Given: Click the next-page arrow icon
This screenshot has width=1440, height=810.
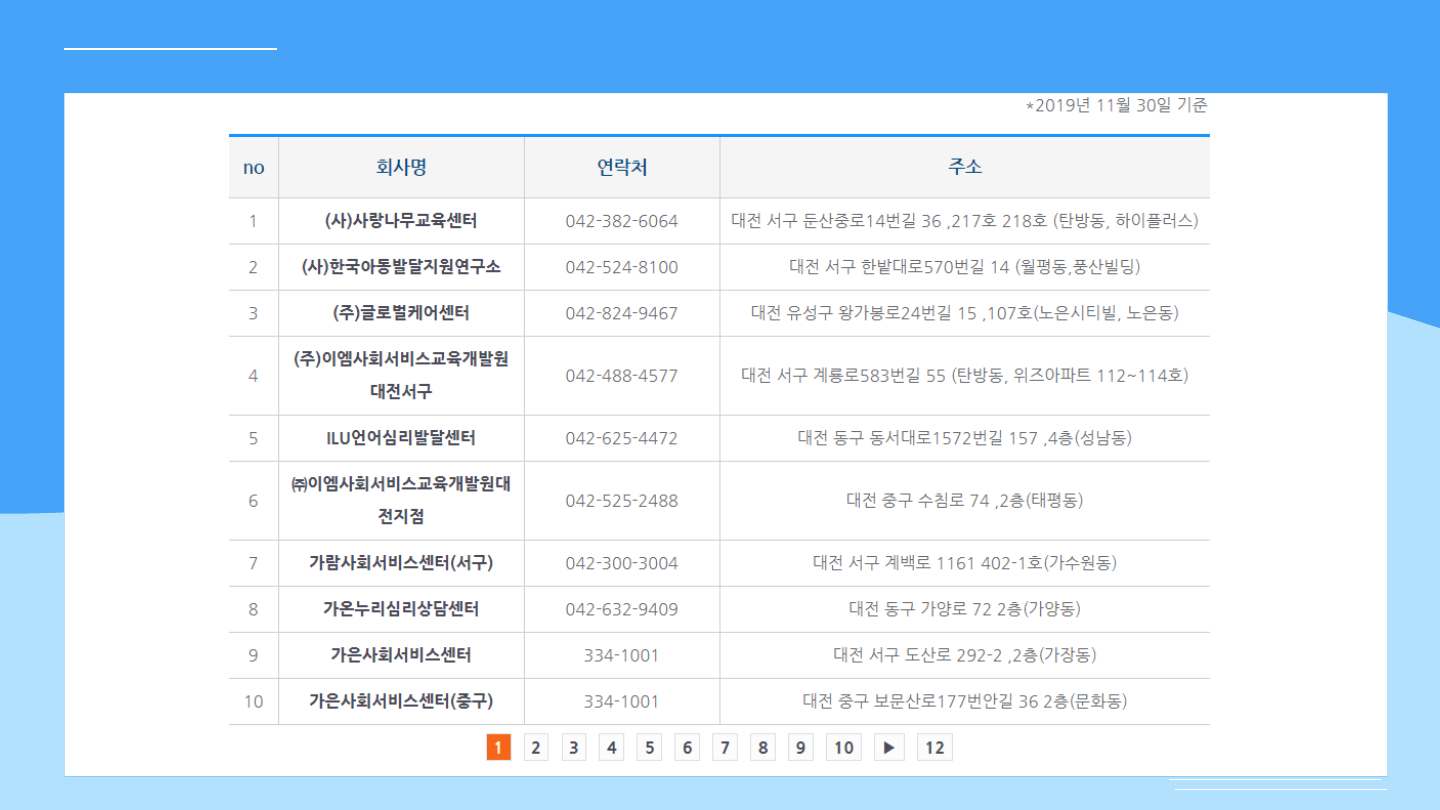Looking at the screenshot, I should [x=889, y=747].
